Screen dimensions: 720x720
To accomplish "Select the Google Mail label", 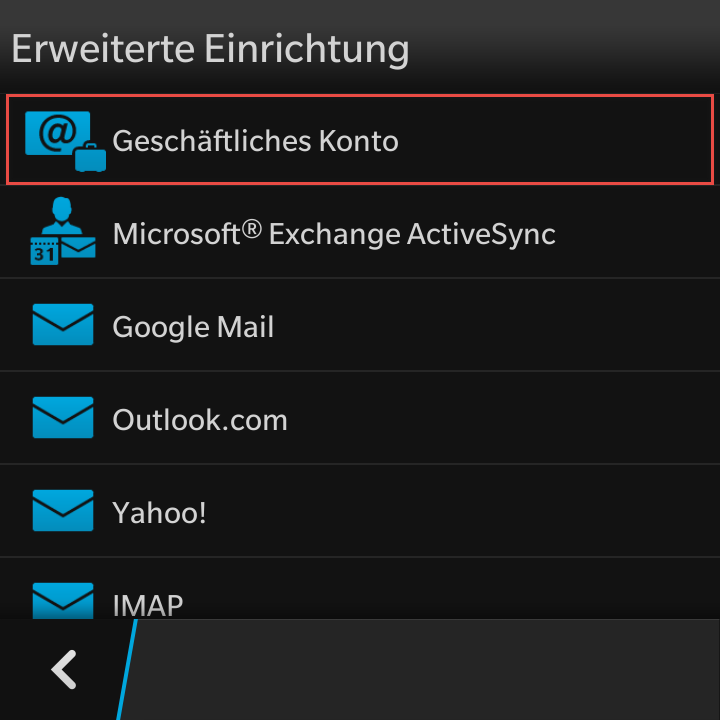I will [x=193, y=327].
